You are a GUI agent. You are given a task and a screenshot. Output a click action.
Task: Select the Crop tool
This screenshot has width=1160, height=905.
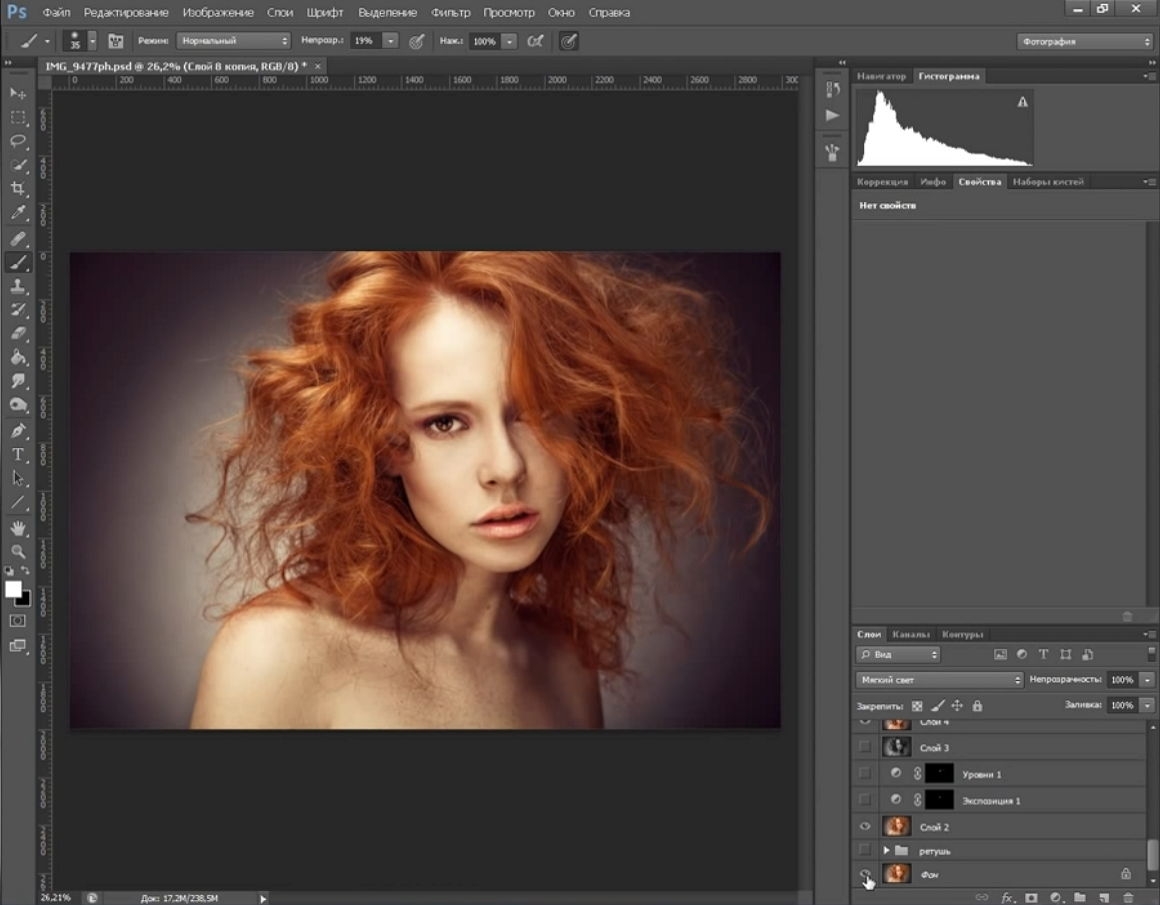pos(18,189)
